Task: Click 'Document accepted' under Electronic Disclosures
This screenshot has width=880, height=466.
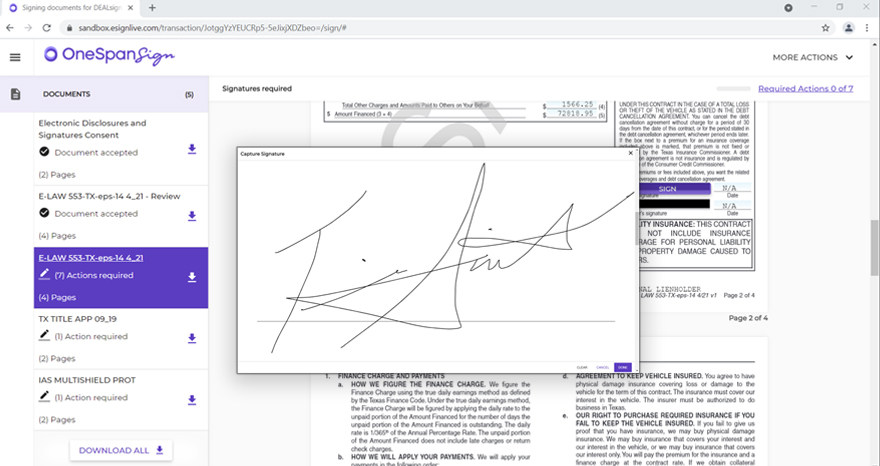Action: tap(96, 153)
